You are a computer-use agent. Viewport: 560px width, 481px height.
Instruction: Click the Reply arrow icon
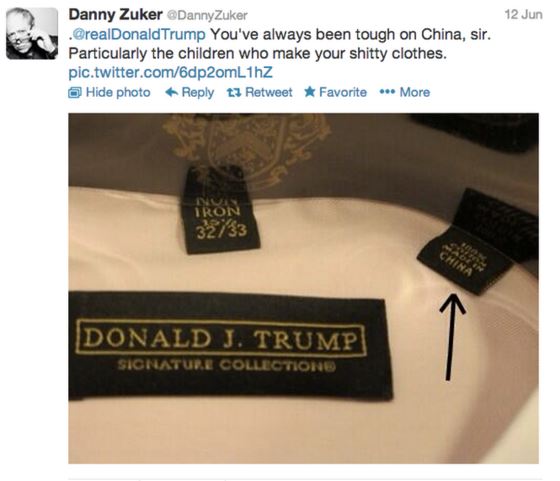[x=172, y=92]
